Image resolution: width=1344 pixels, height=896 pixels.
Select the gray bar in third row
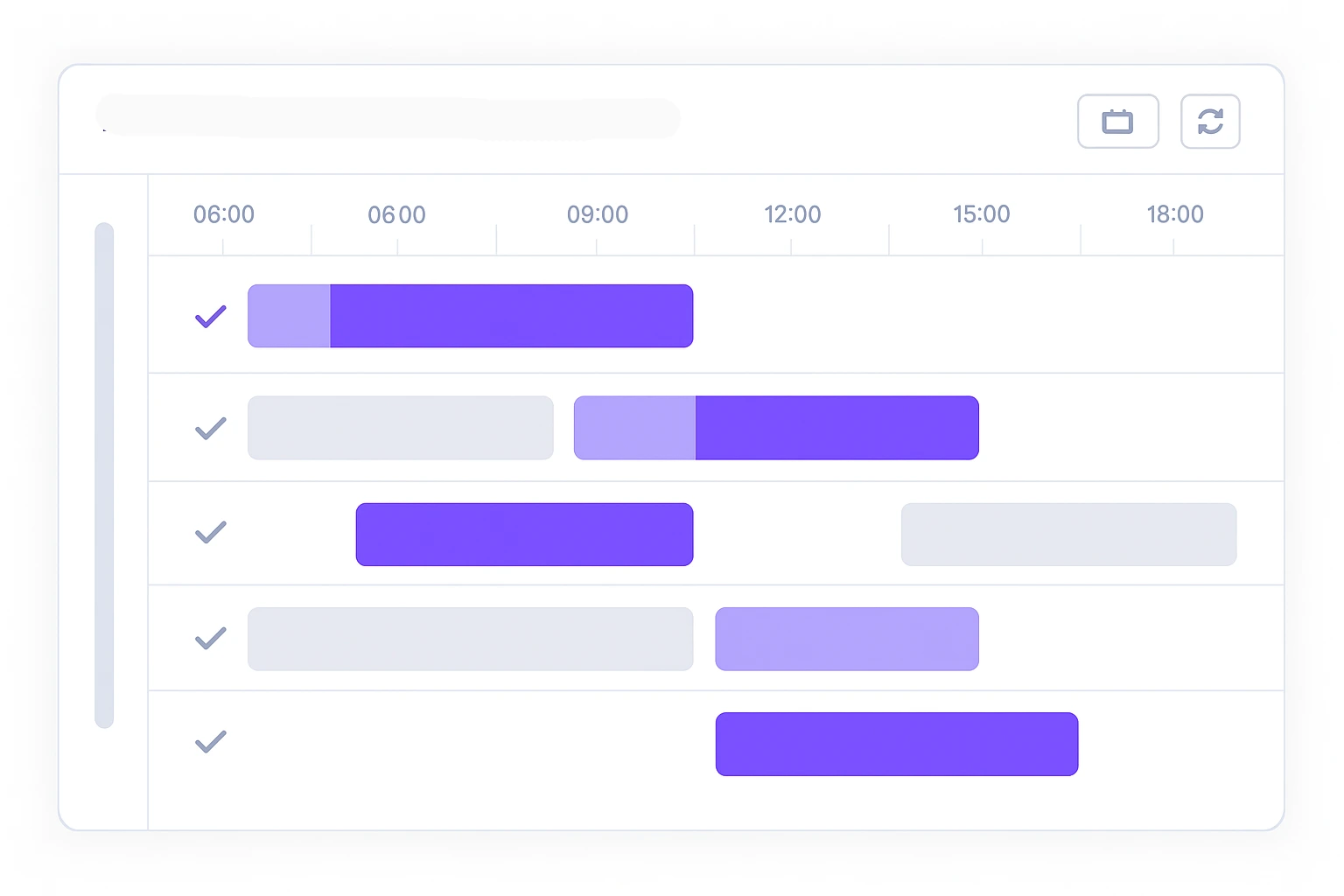point(1068,535)
